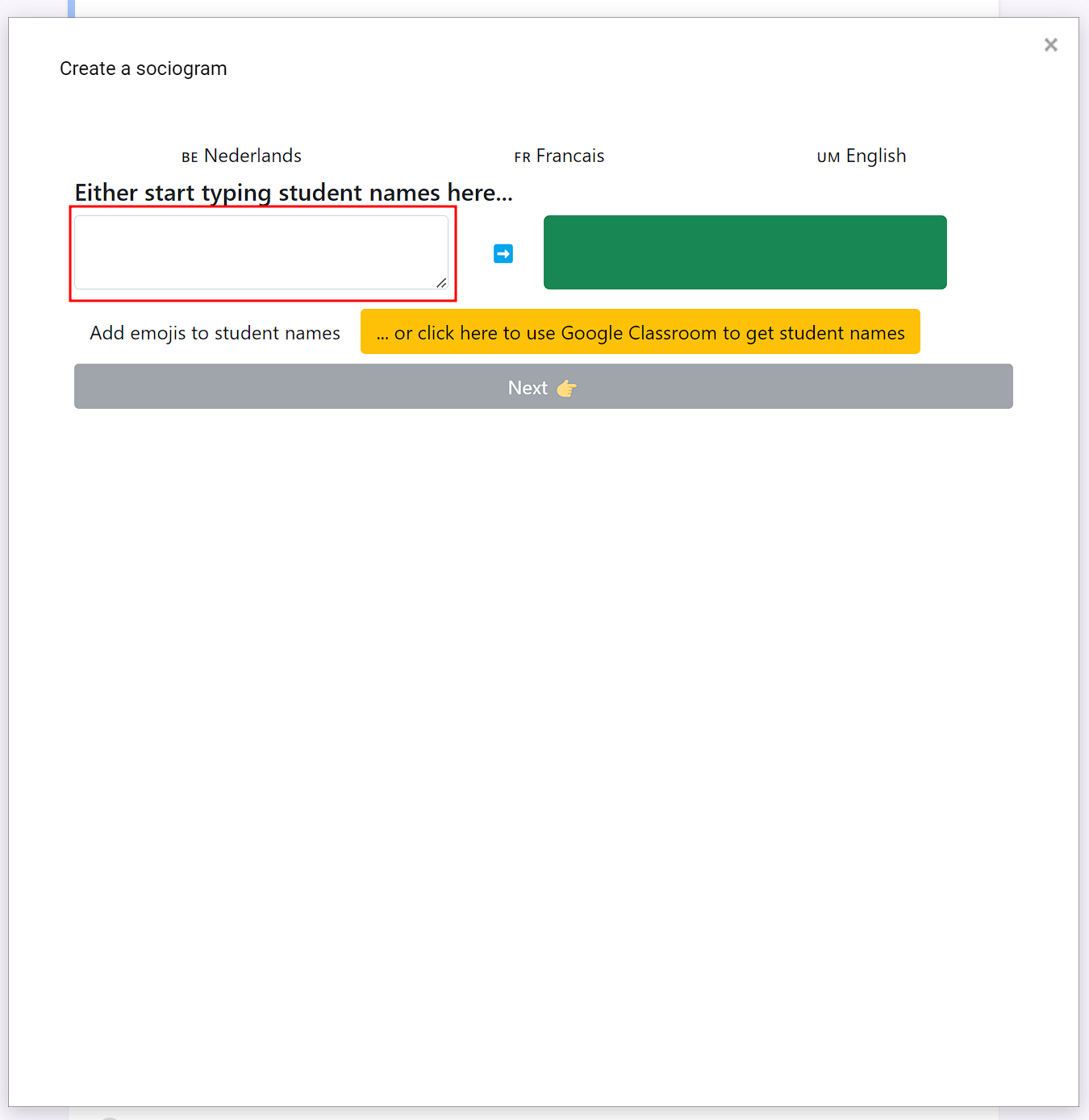Click the textarea resize grip handle
The height and width of the screenshot is (1120, 1089).
click(x=441, y=283)
